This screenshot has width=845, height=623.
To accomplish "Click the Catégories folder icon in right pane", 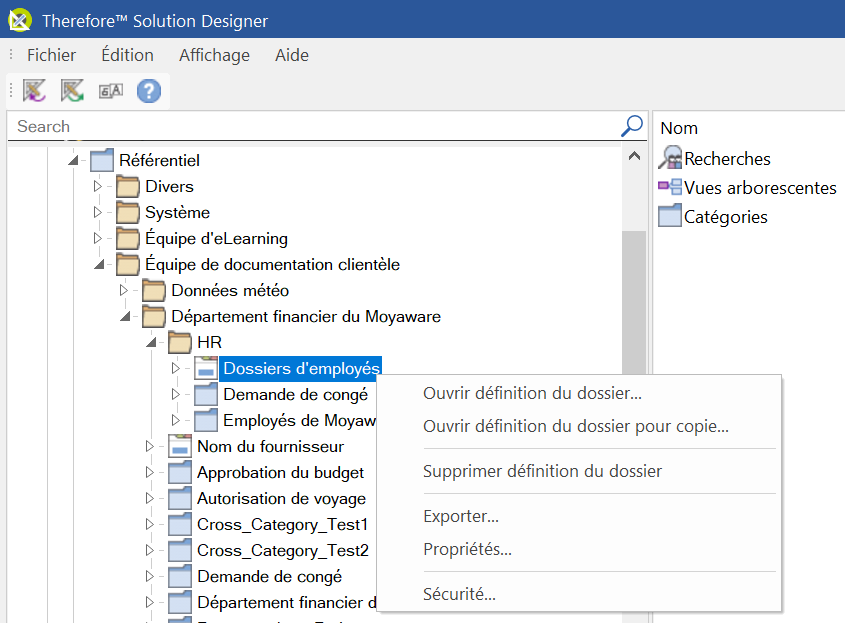I will [x=670, y=216].
